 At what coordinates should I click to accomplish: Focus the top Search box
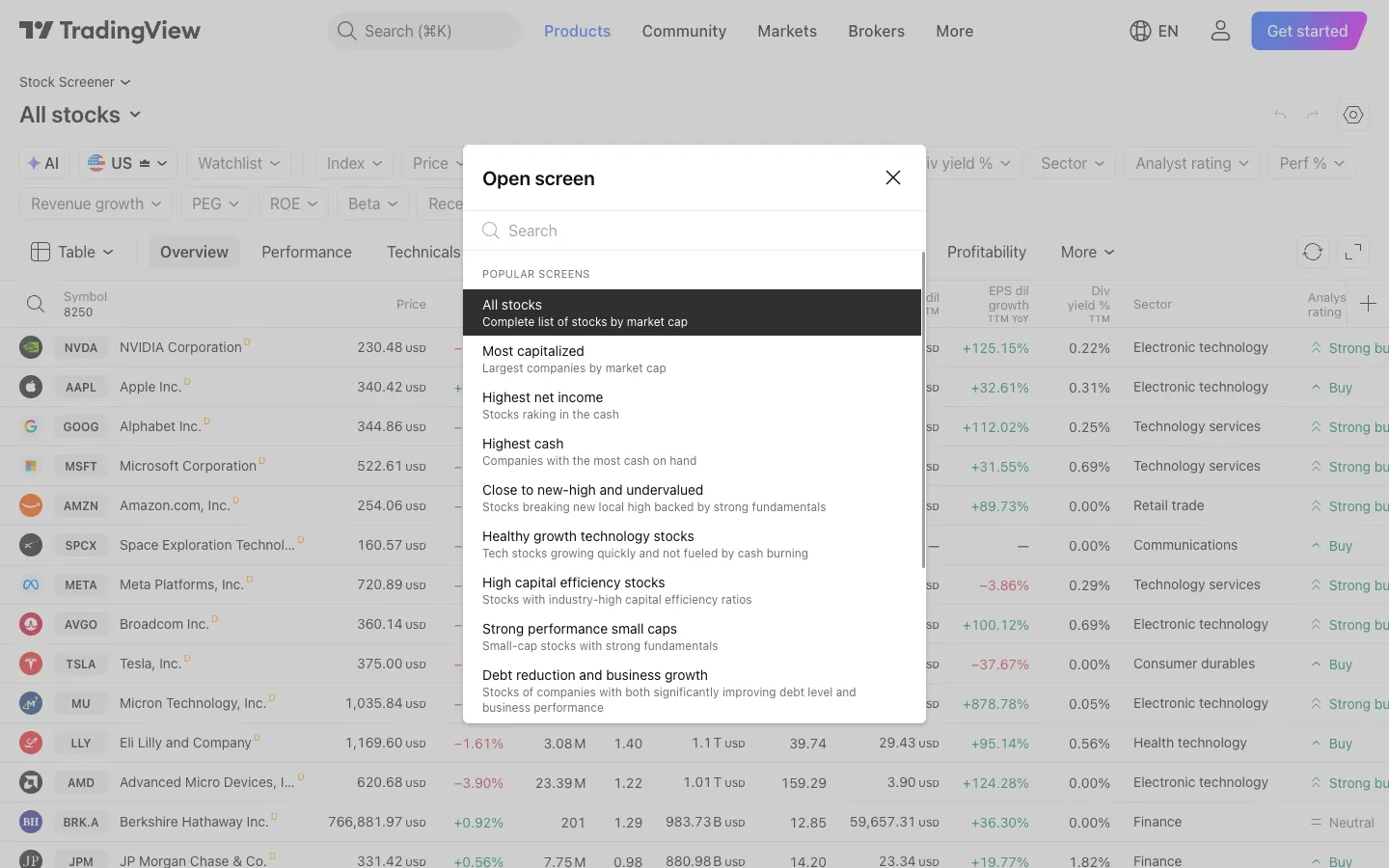pyautogui.click(x=423, y=31)
